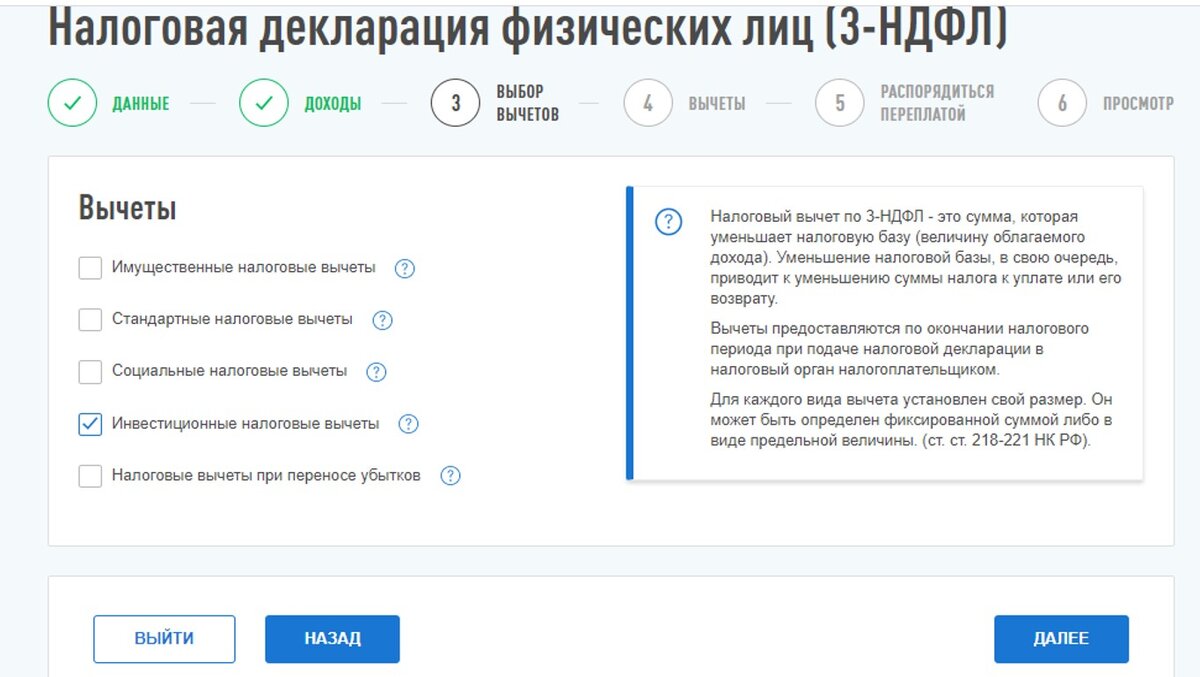This screenshot has height=677, width=1200.
Task: Select step 3 circle Выбор вычетов
Action: click(456, 103)
